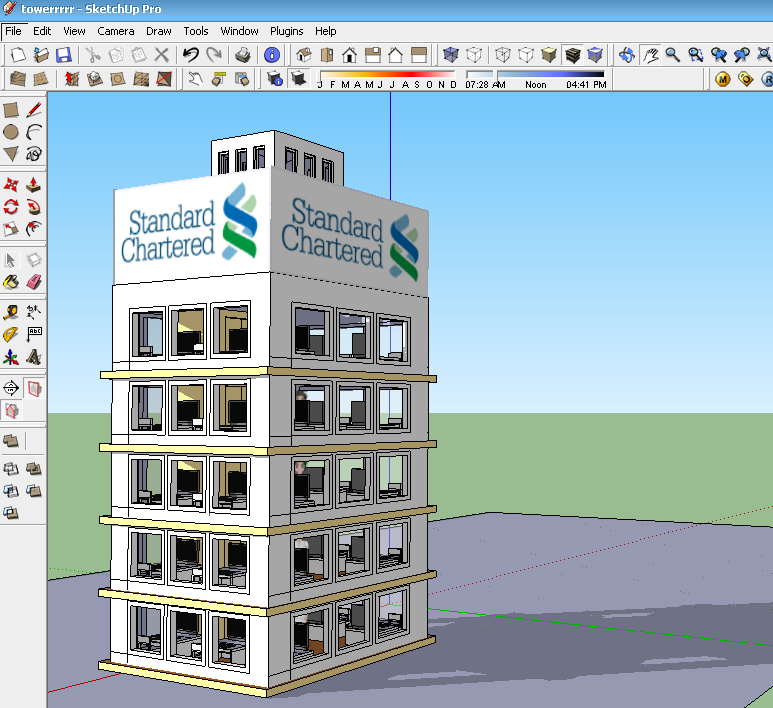
Task: Click the Redo arrow button
Action: pyautogui.click(x=213, y=55)
